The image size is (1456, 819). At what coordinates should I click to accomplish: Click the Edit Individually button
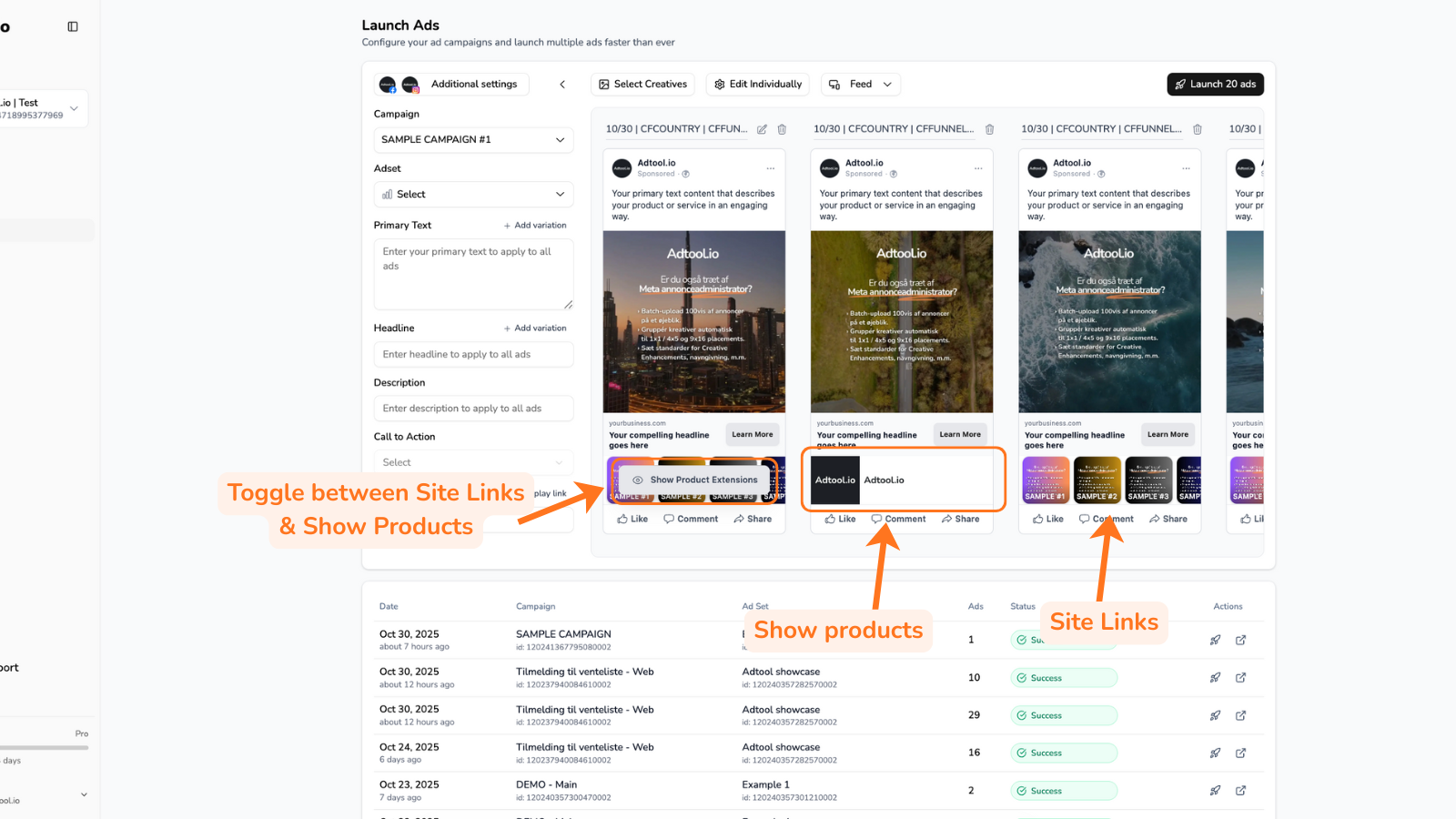pos(758,85)
